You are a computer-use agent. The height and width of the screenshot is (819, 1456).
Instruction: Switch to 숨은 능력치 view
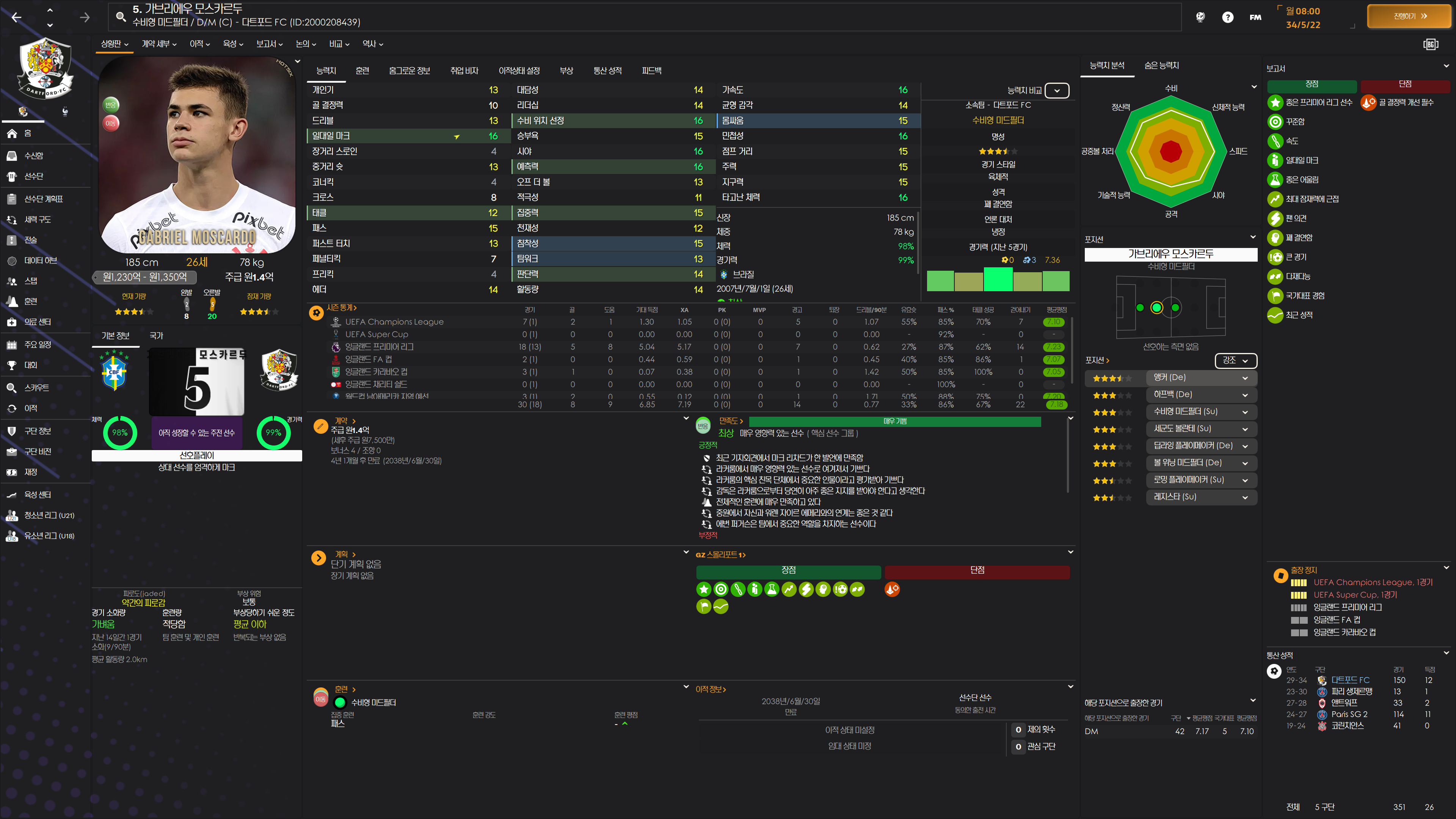pos(1161,66)
